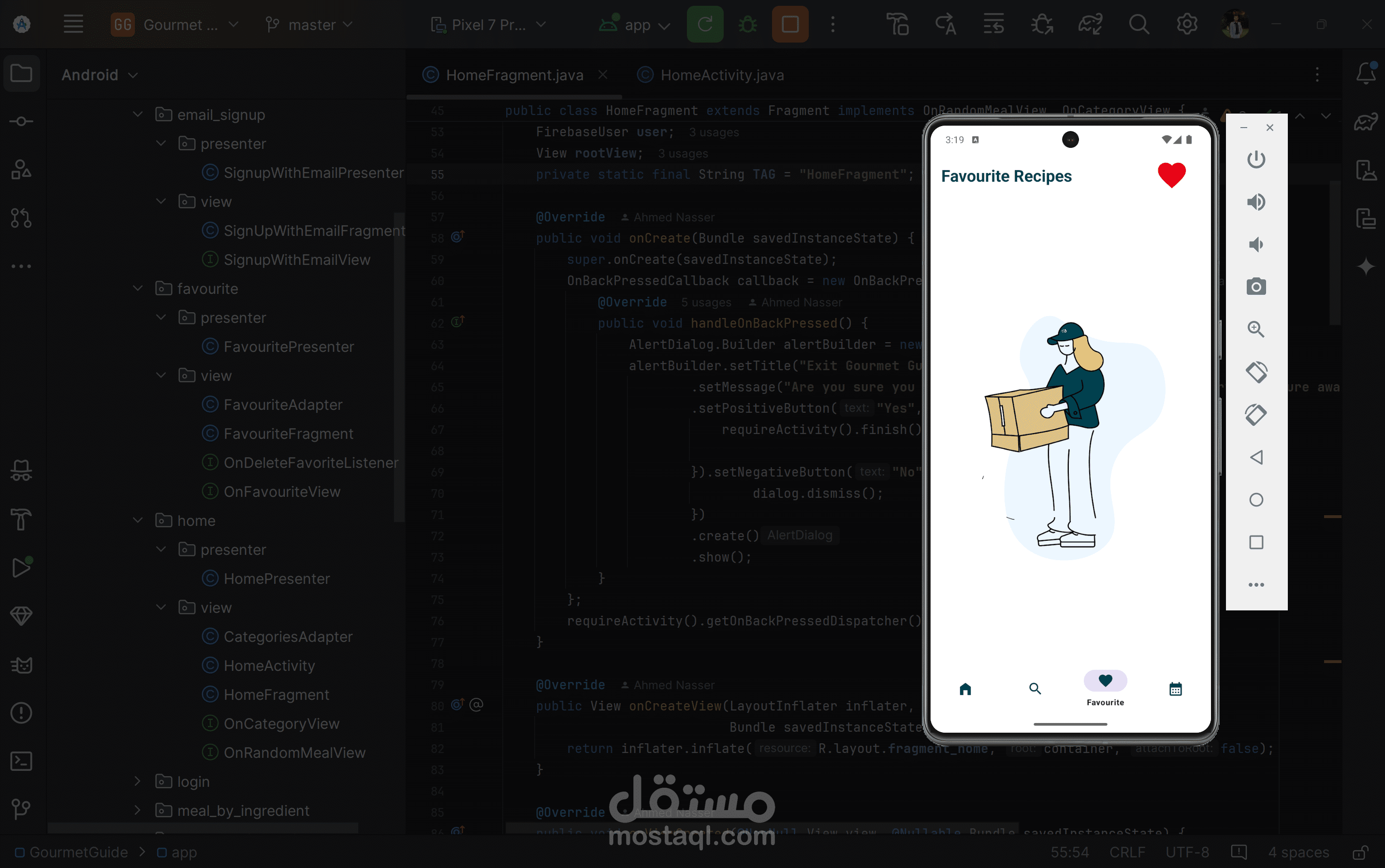The image size is (1385, 868).
Task: Click the Debug app bug icon
Action: pyautogui.click(x=747, y=25)
